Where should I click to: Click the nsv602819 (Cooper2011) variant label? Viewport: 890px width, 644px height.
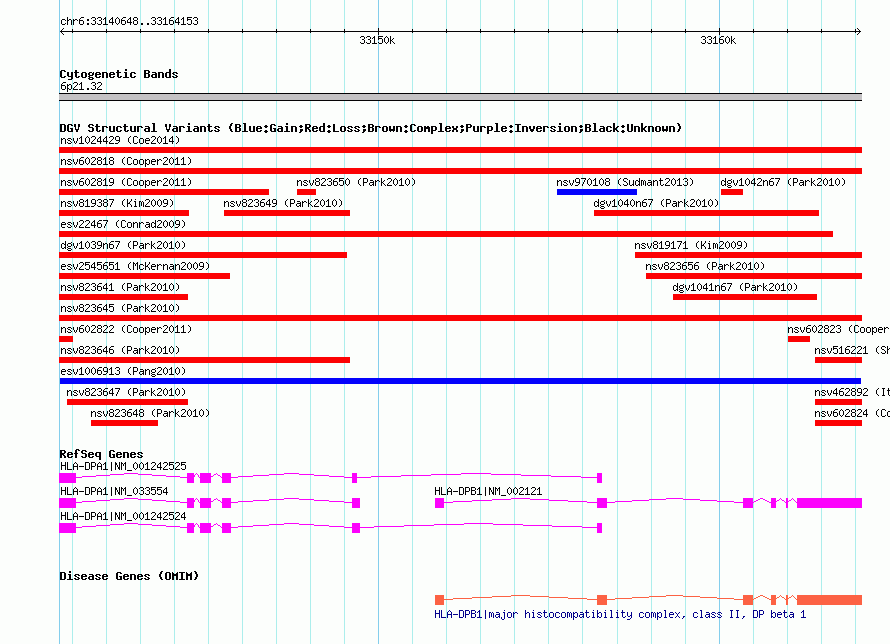click(126, 182)
